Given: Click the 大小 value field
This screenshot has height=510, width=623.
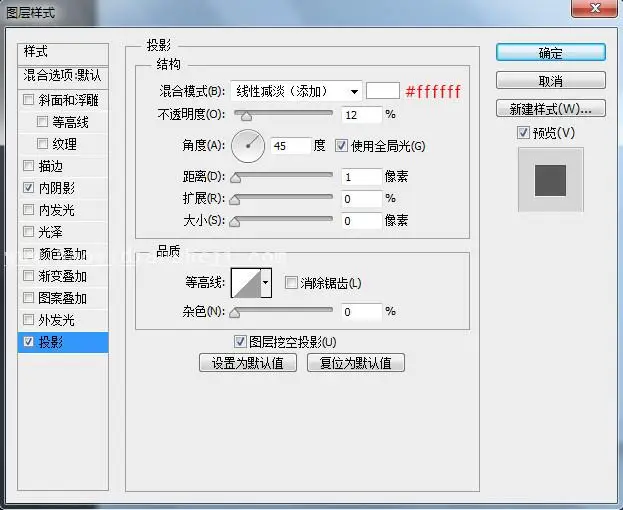Looking at the screenshot, I should click(362, 220).
